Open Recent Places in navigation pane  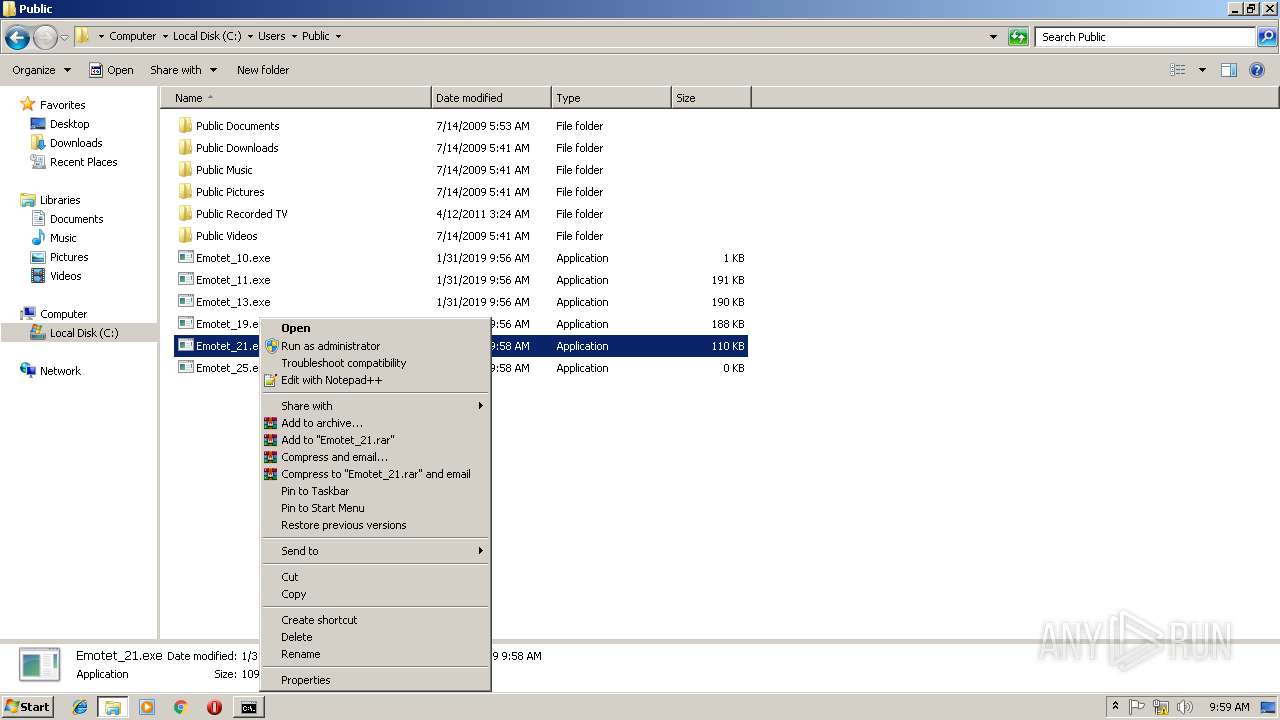83,162
